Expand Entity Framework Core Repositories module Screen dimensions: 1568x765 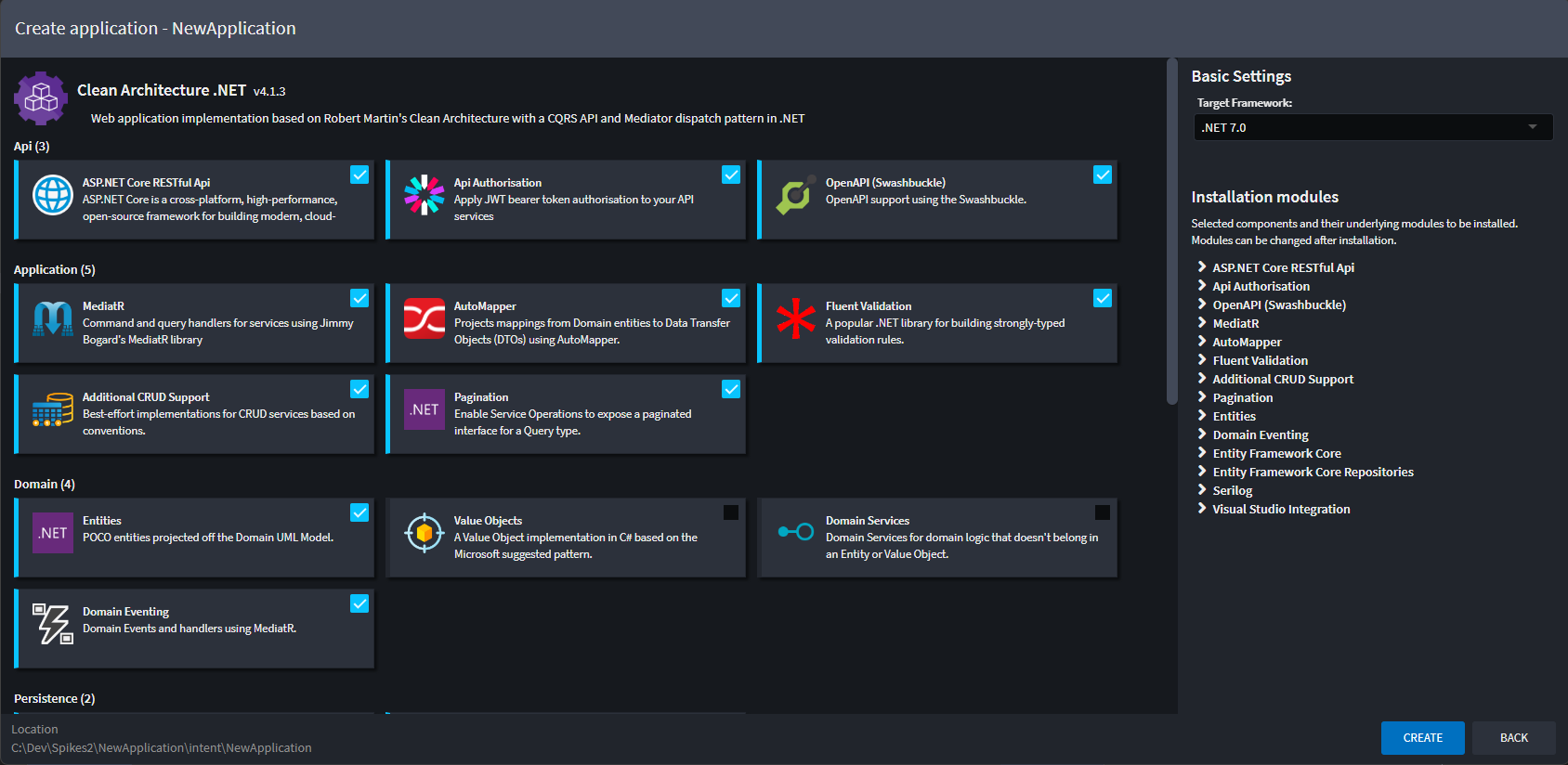pyautogui.click(x=1202, y=472)
